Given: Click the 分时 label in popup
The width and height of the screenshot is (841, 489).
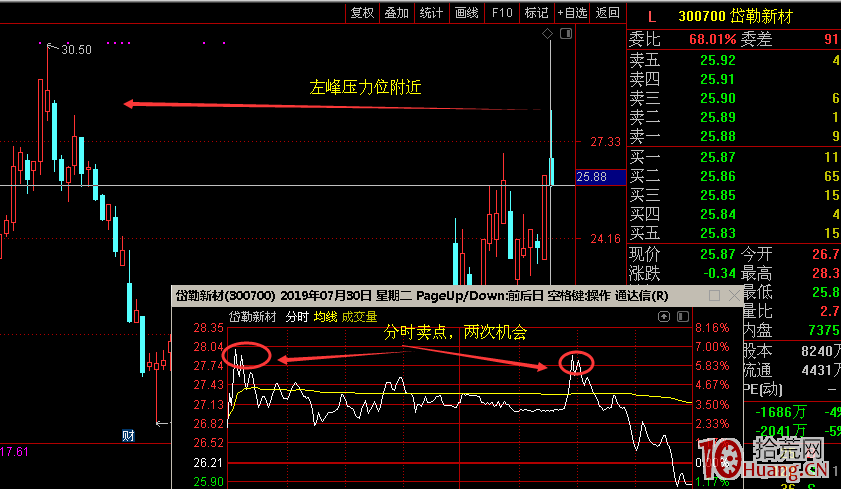Looking at the screenshot, I should pyautogui.click(x=297, y=317).
